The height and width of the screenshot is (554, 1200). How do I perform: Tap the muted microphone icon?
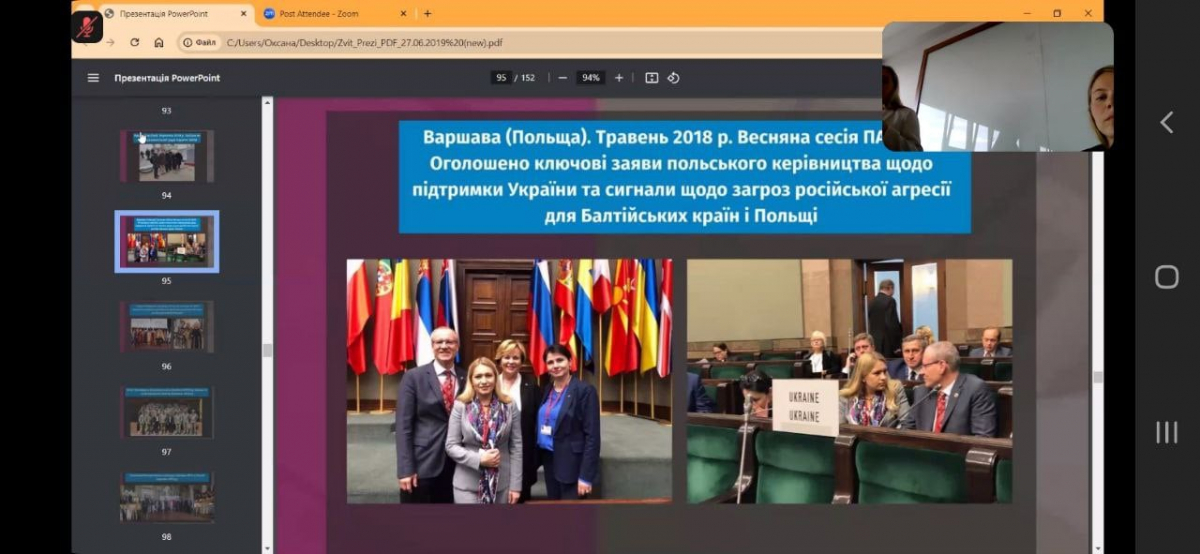(87, 27)
